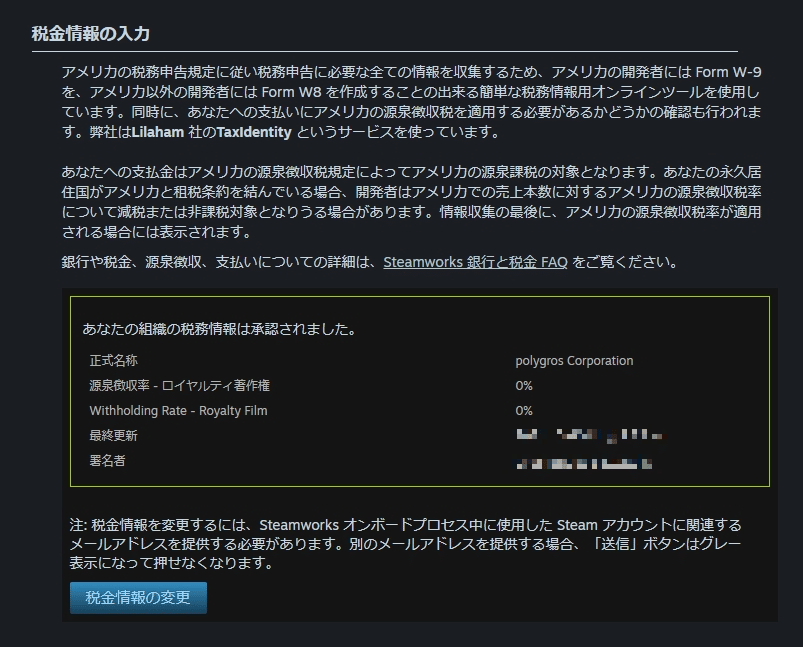Viewport: 803px width, 647px height.
Task: Click the あなたの組織の税務情報は承認されました message
Action: [x=219, y=329]
